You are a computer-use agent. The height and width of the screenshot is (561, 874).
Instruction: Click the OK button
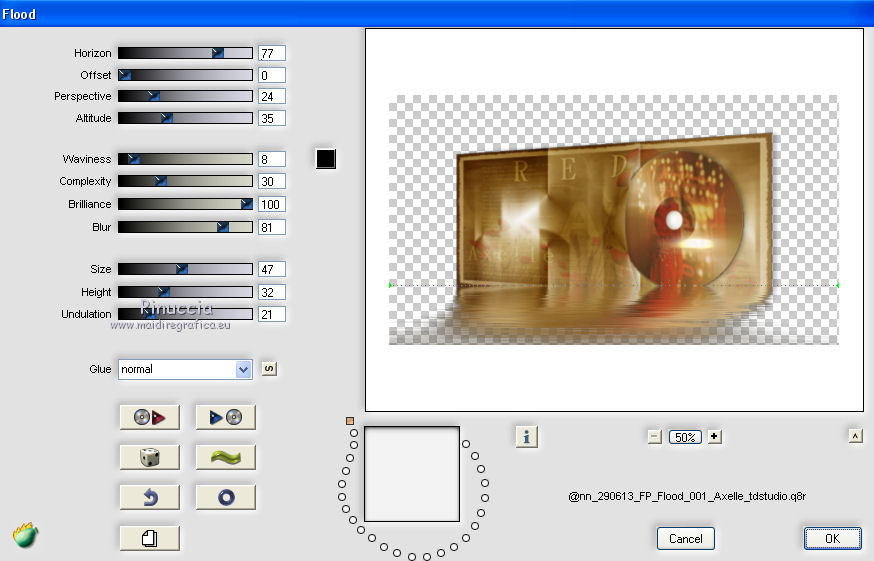(x=832, y=538)
